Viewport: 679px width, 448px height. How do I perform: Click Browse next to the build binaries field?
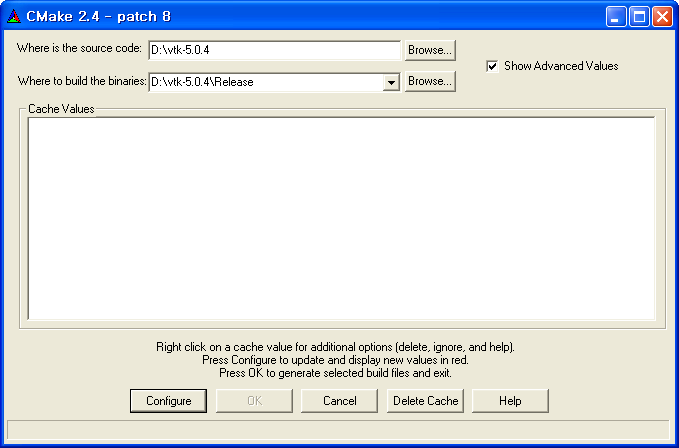click(430, 81)
